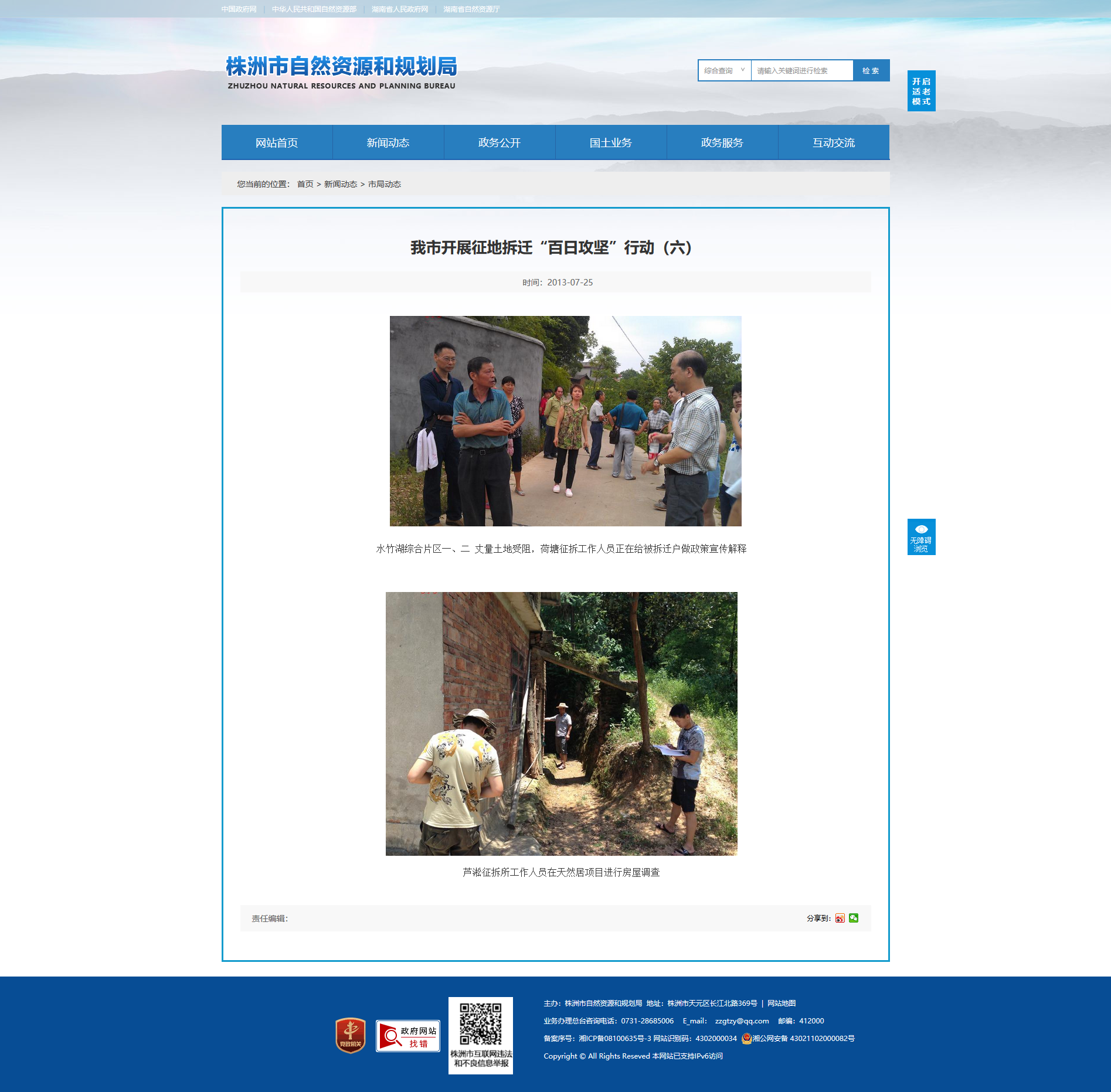The width and height of the screenshot is (1111, 1092).
Task: Expand the 综合查询 search type dropdown
Action: pos(725,70)
